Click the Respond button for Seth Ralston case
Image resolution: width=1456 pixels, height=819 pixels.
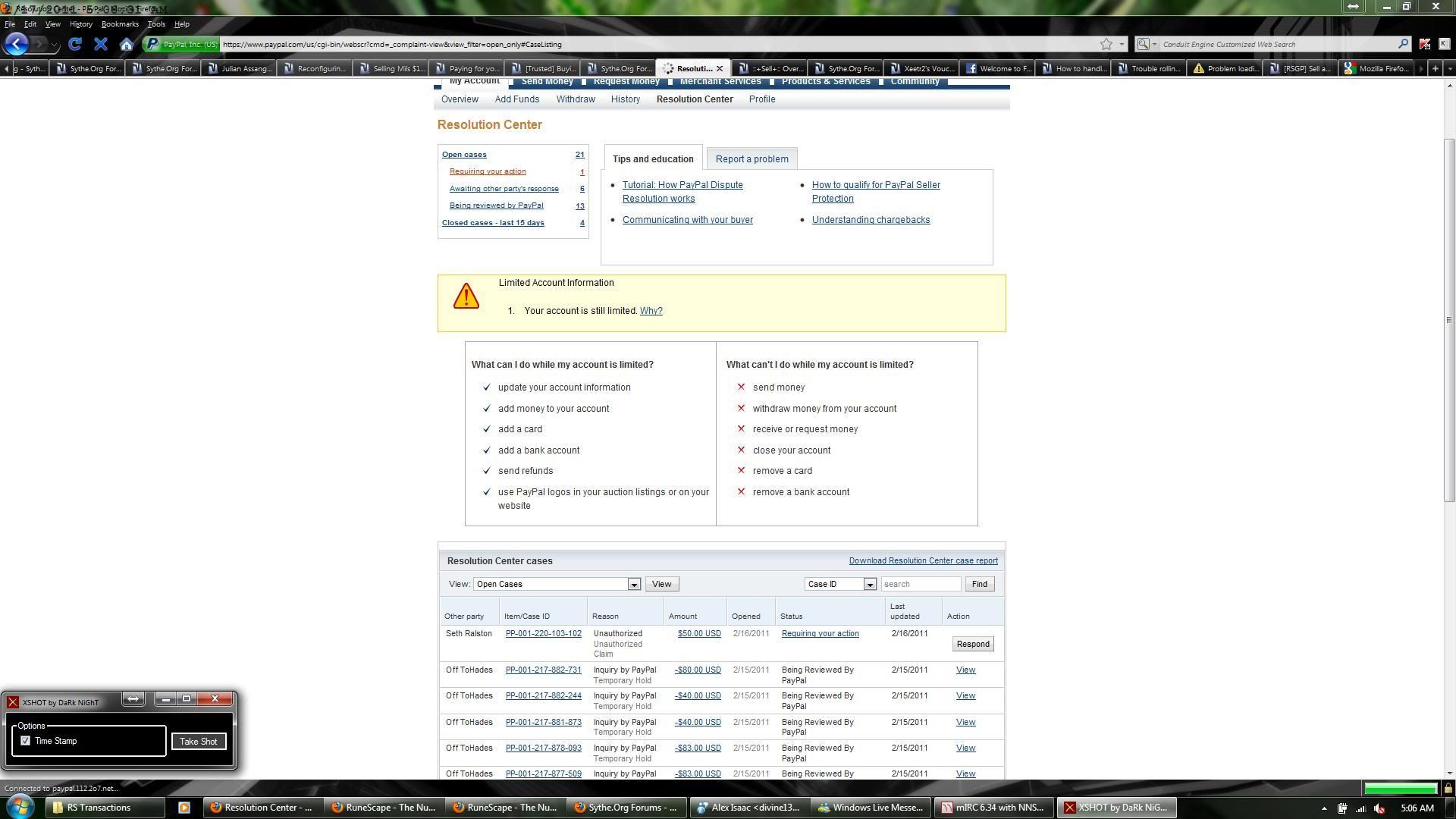point(973,644)
